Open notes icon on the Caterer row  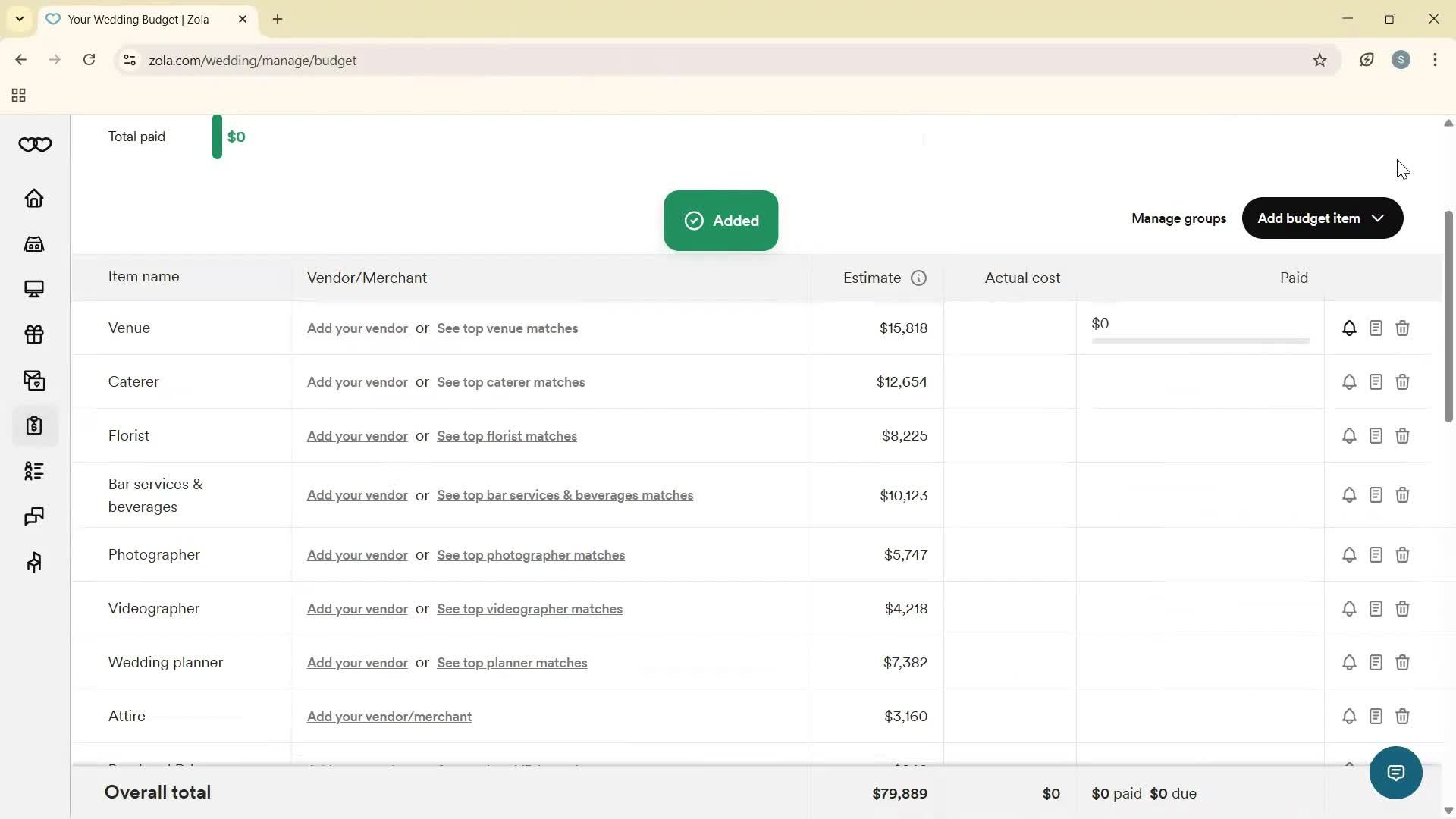(x=1376, y=381)
